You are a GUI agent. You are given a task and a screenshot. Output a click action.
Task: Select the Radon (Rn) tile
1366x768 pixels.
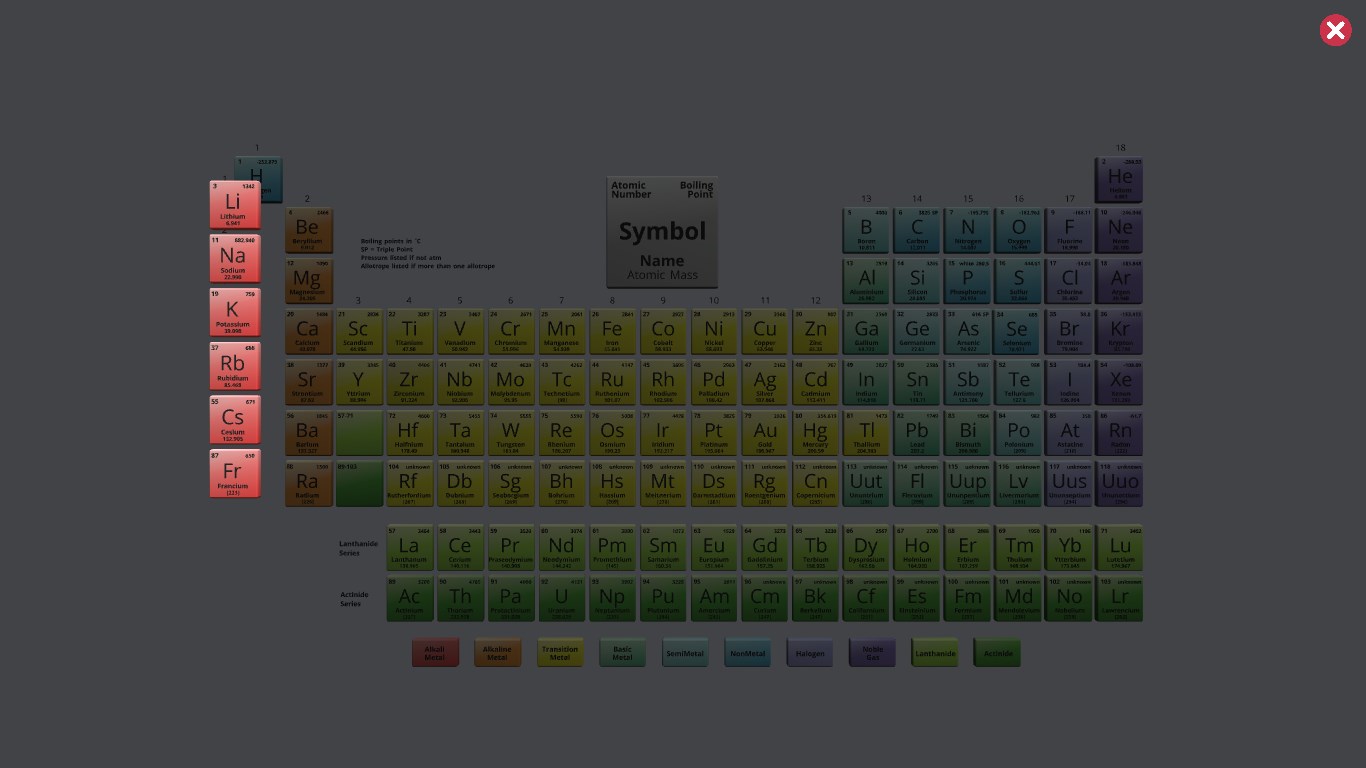click(x=1119, y=434)
